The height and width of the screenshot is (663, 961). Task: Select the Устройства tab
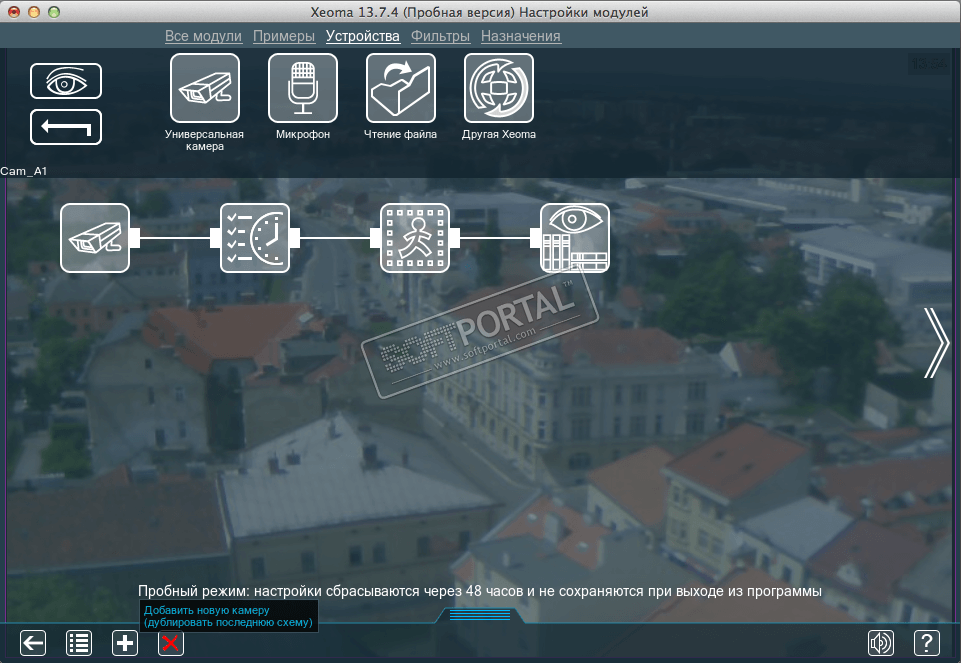pyautogui.click(x=363, y=36)
